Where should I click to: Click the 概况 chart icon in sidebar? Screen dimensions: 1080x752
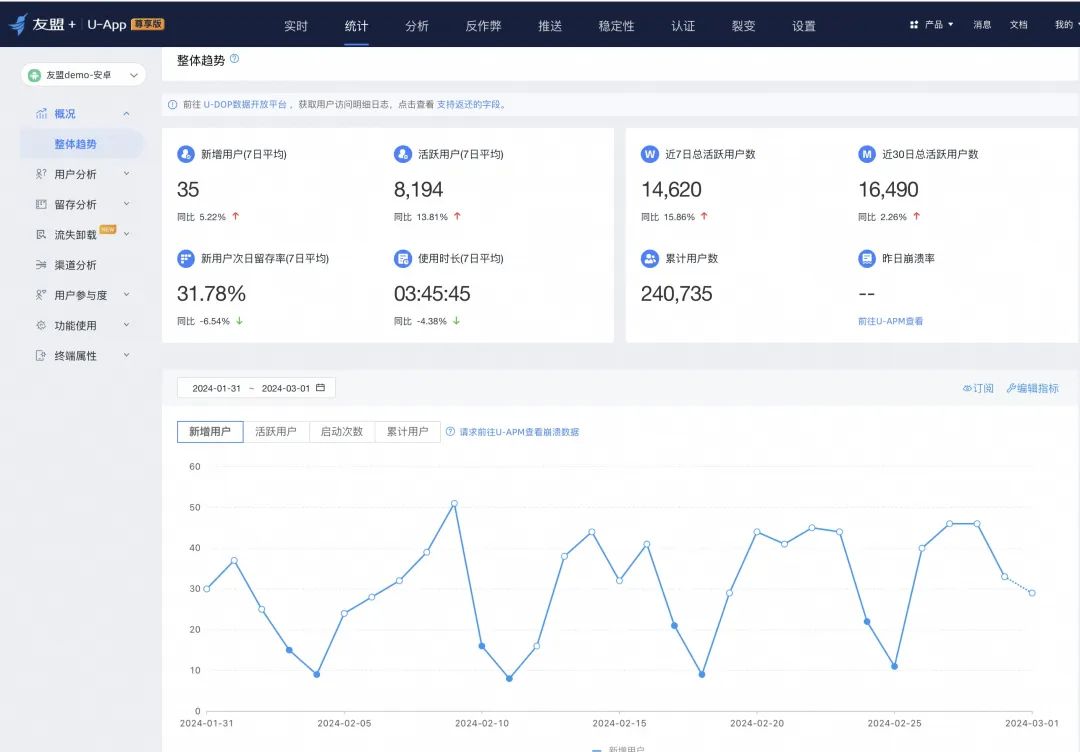coord(41,114)
